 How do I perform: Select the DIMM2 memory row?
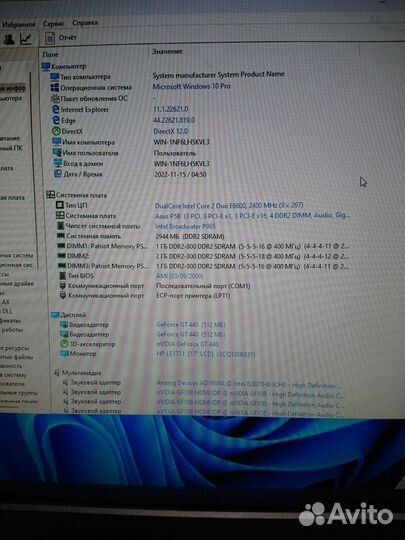[x=203, y=256]
